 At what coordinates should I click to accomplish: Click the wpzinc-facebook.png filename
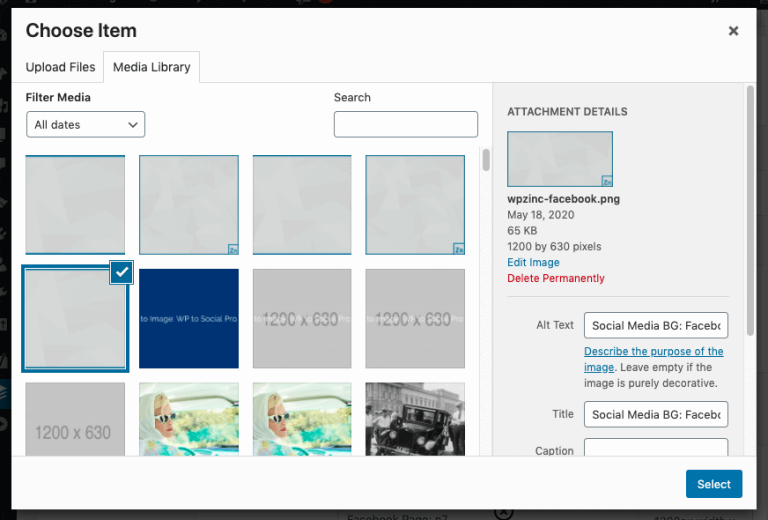563,199
